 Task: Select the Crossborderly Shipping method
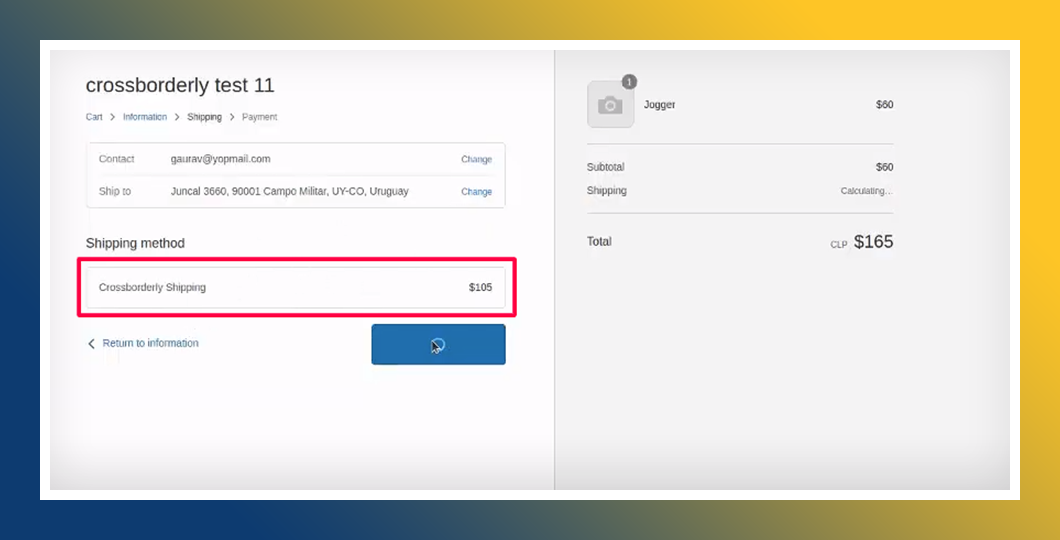(x=152, y=287)
